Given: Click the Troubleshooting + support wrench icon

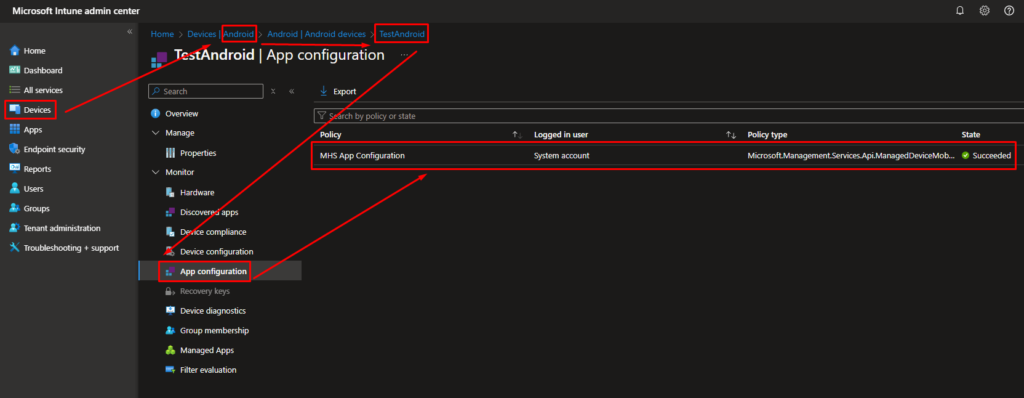Looking at the screenshot, I should pos(14,248).
